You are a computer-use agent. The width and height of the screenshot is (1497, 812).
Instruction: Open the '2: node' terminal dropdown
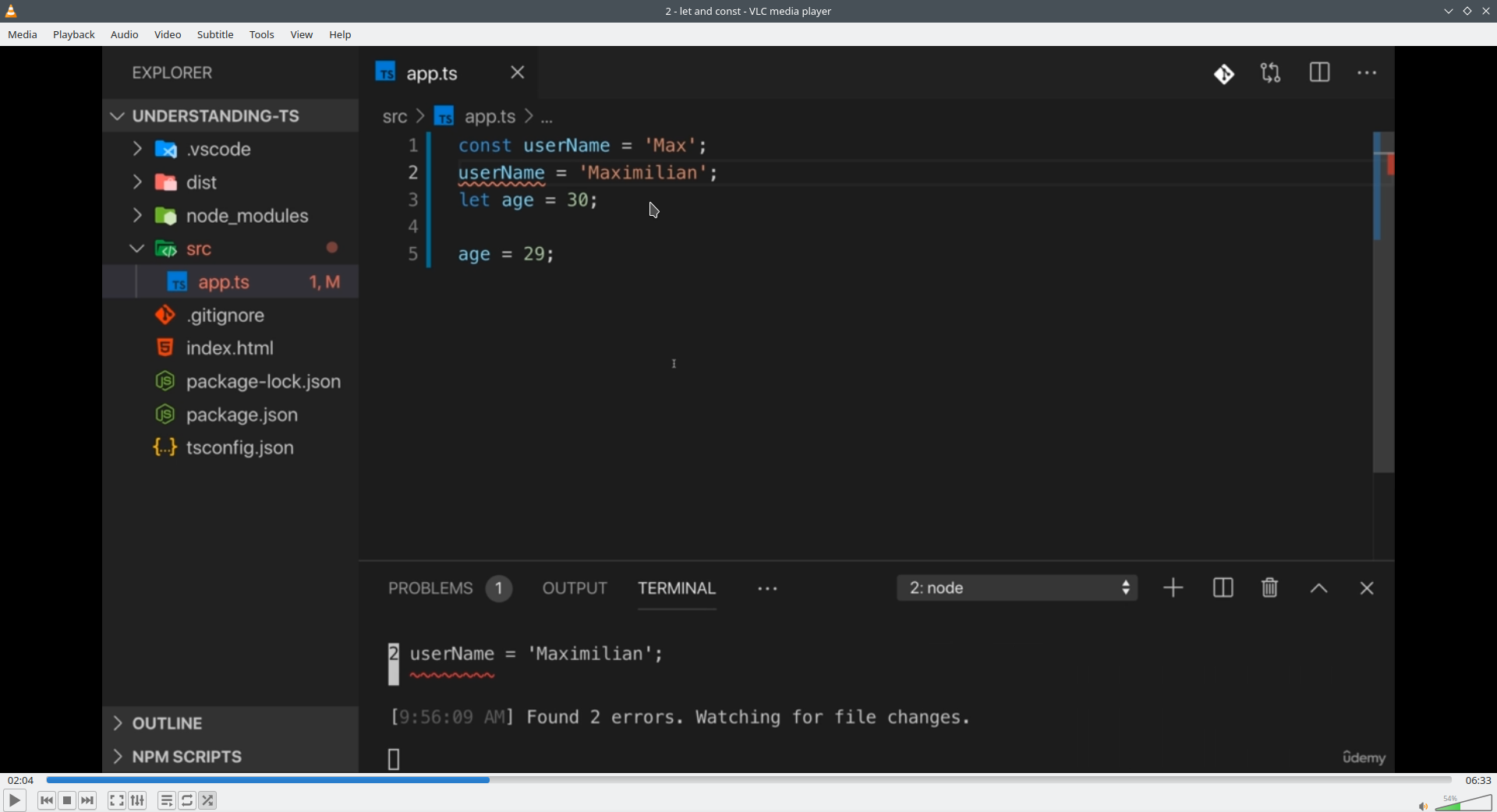pyautogui.click(x=1017, y=588)
